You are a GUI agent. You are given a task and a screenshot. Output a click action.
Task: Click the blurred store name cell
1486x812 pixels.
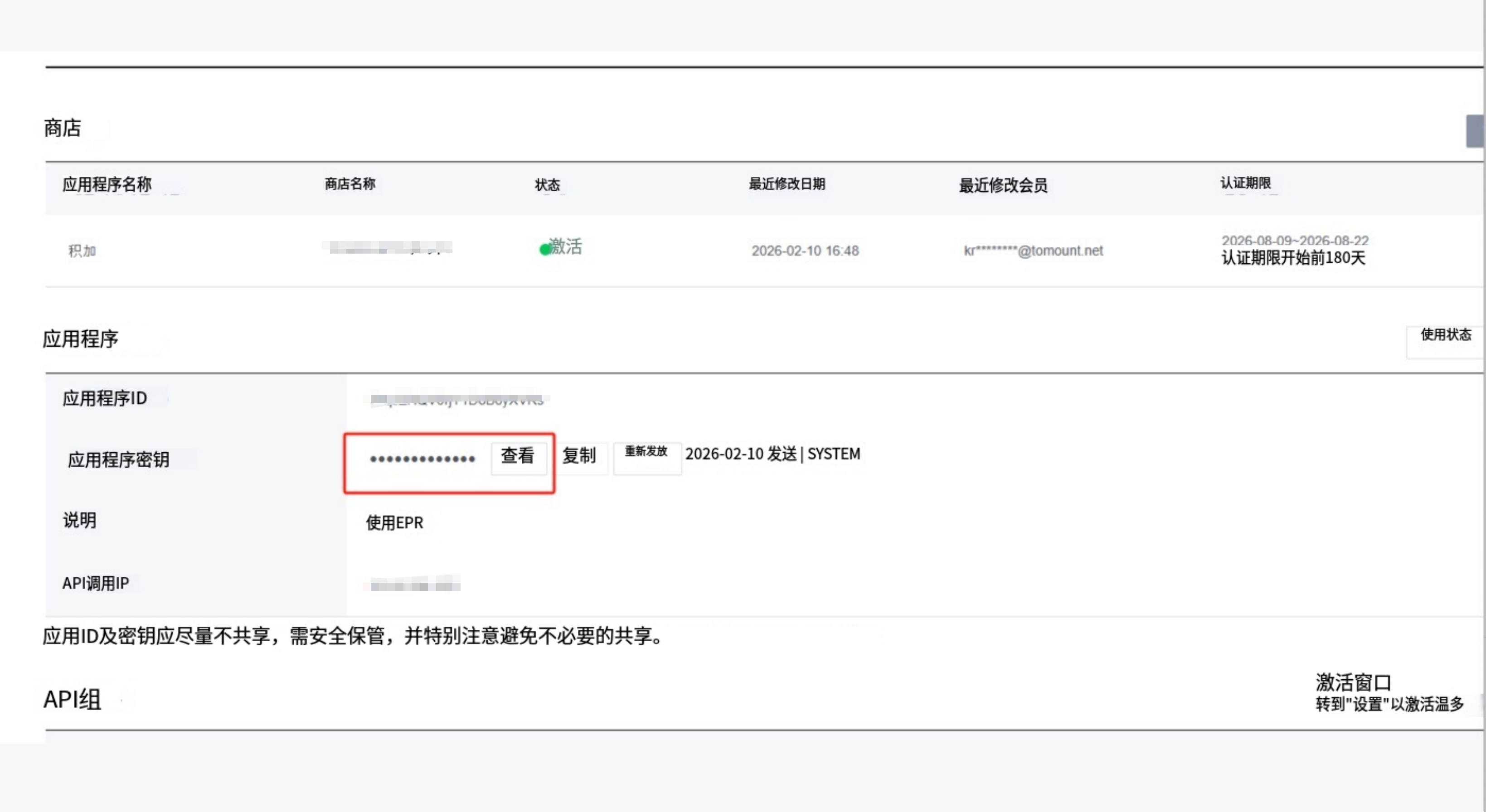387,248
